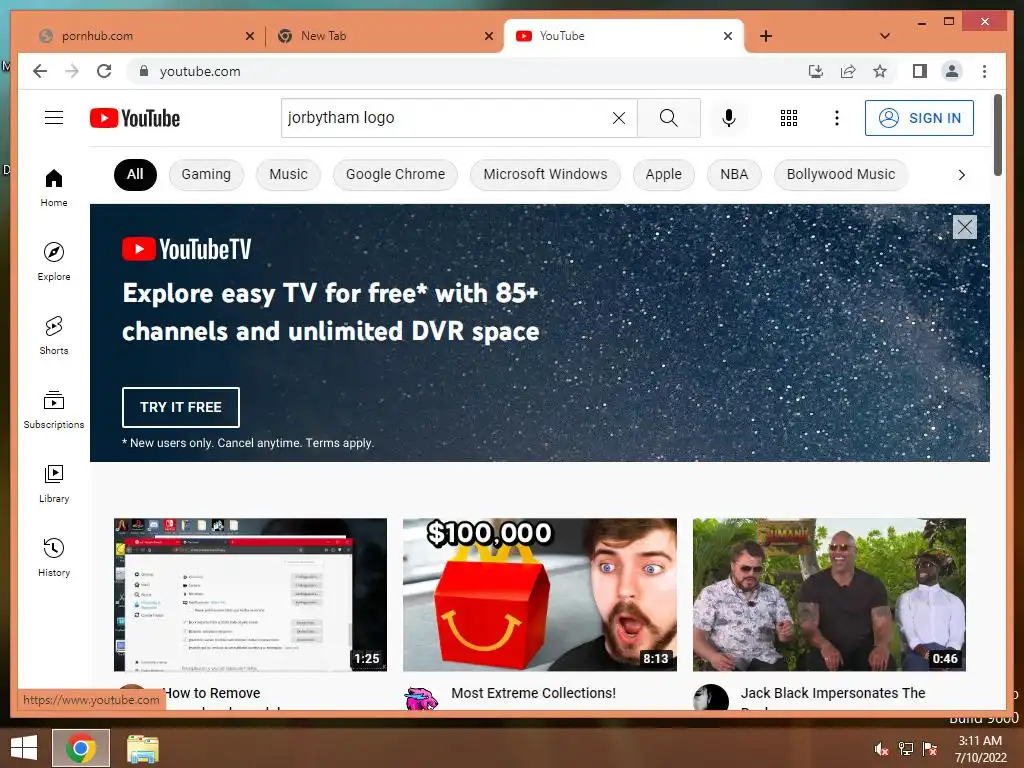The height and width of the screenshot is (768, 1024).
Task: Select the Microsoft Windows filter chip
Action: tap(545, 174)
